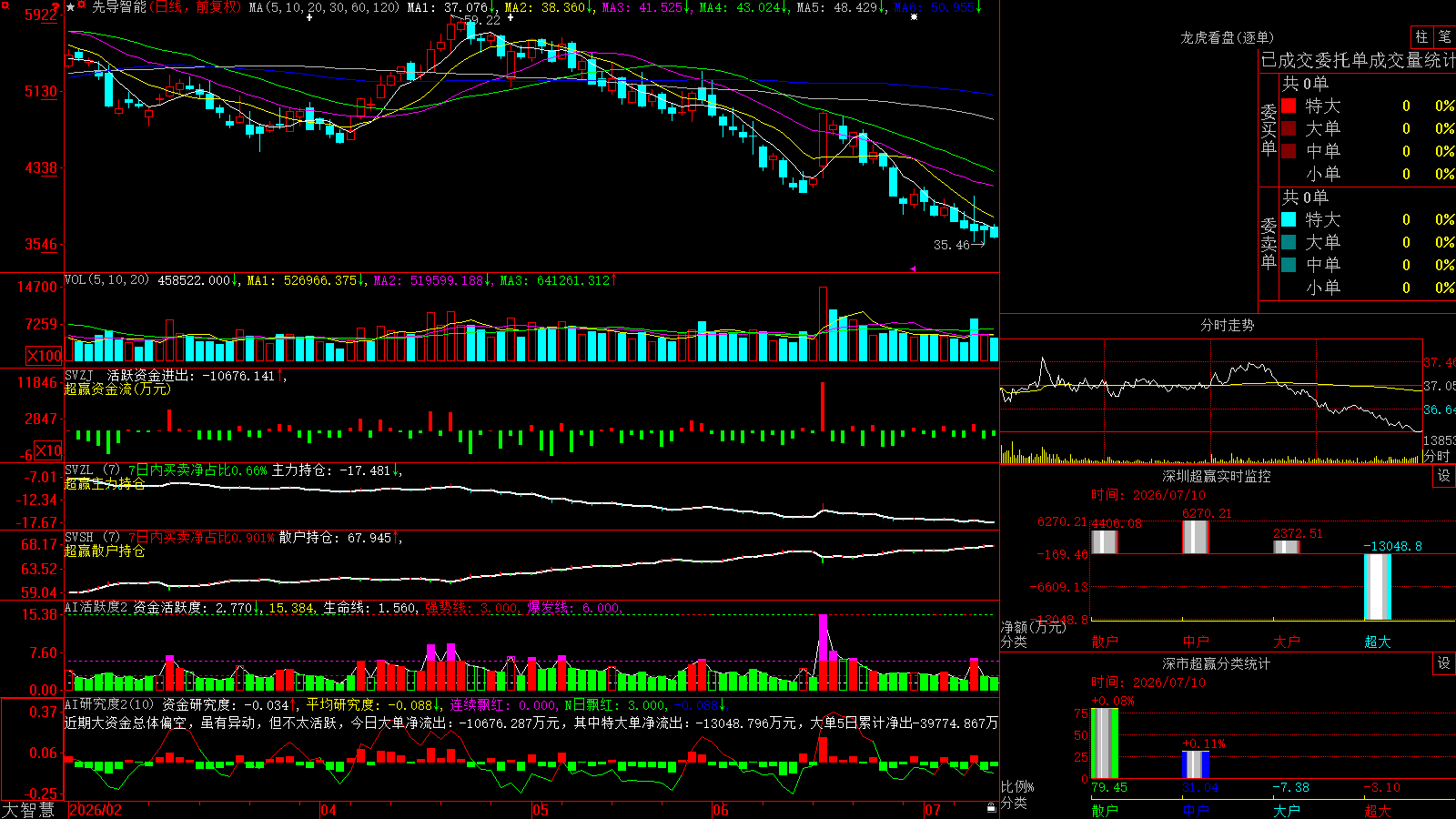The height and width of the screenshot is (819, 1456).
Task: Open 设 settings for 深市超赢分类统计
Action: [x=1444, y=663]
